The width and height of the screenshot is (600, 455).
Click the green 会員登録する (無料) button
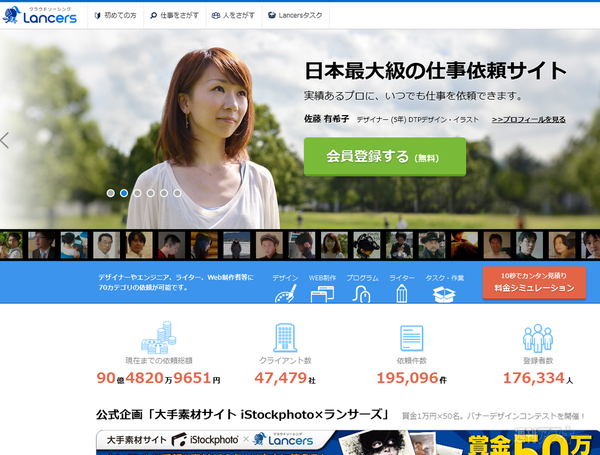pos(385,157)
